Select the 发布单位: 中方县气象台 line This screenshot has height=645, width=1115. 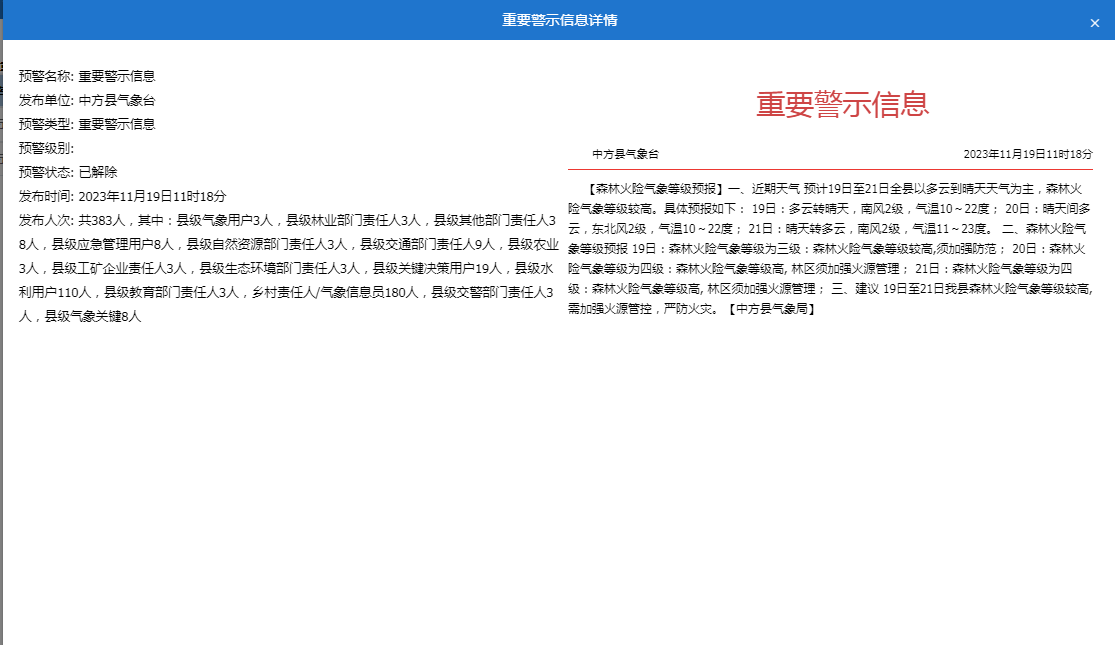click(87, 100)
